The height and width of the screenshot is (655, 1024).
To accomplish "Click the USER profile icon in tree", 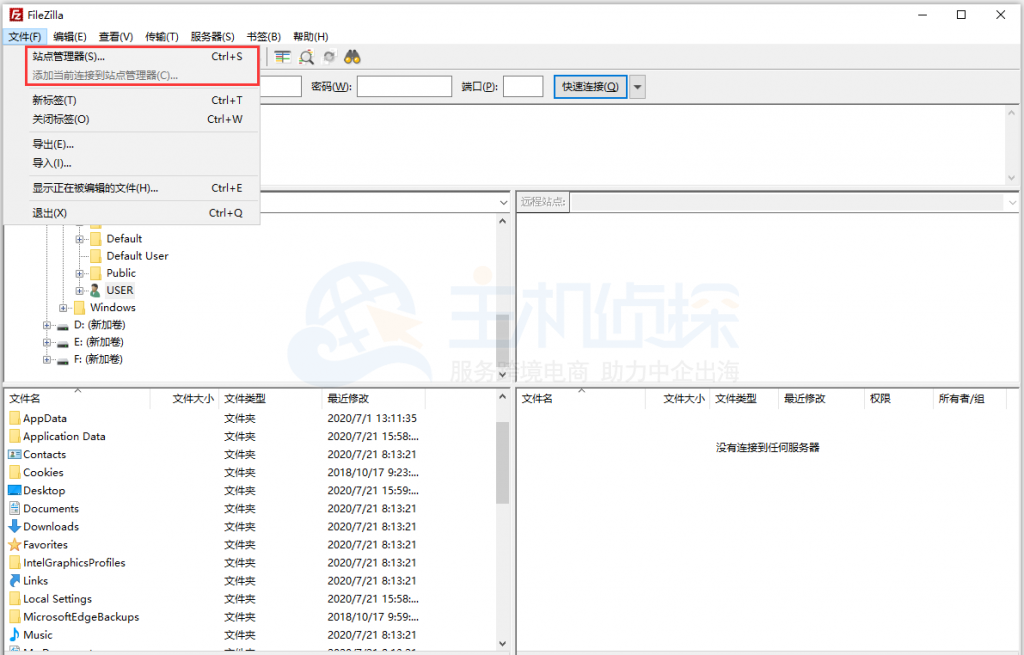I will click(x=96, y=290).
